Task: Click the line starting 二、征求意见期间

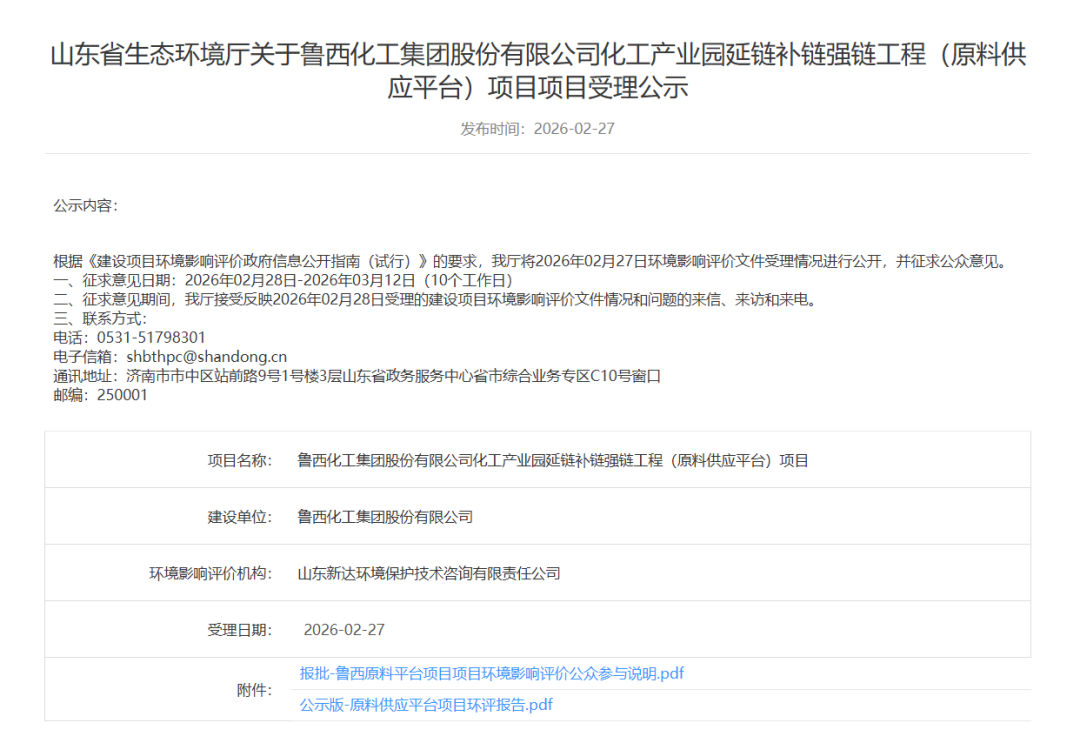Action: 435,300
